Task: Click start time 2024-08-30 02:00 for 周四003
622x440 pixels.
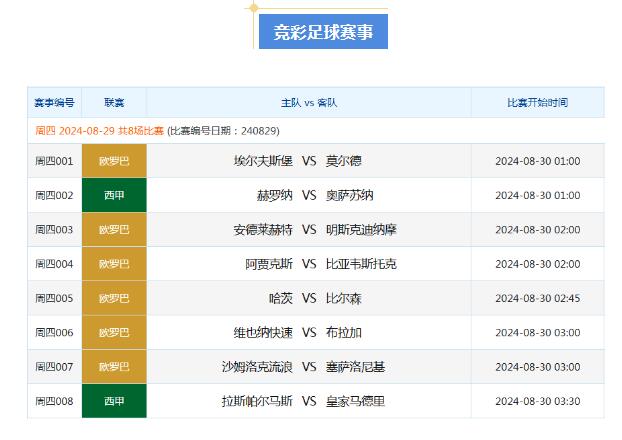Action: coord(538,230)
